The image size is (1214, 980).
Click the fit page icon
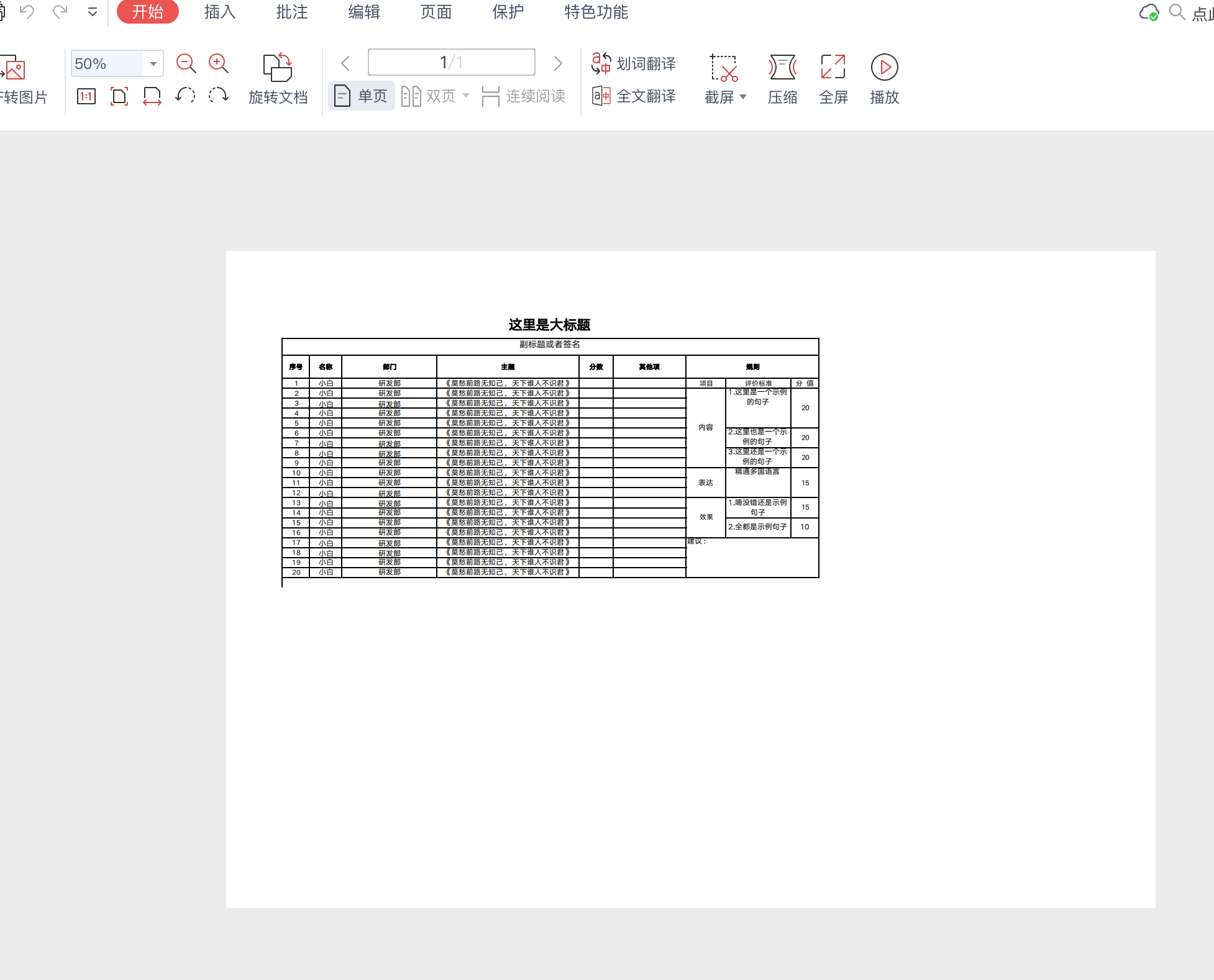click(x=119, y=96)
